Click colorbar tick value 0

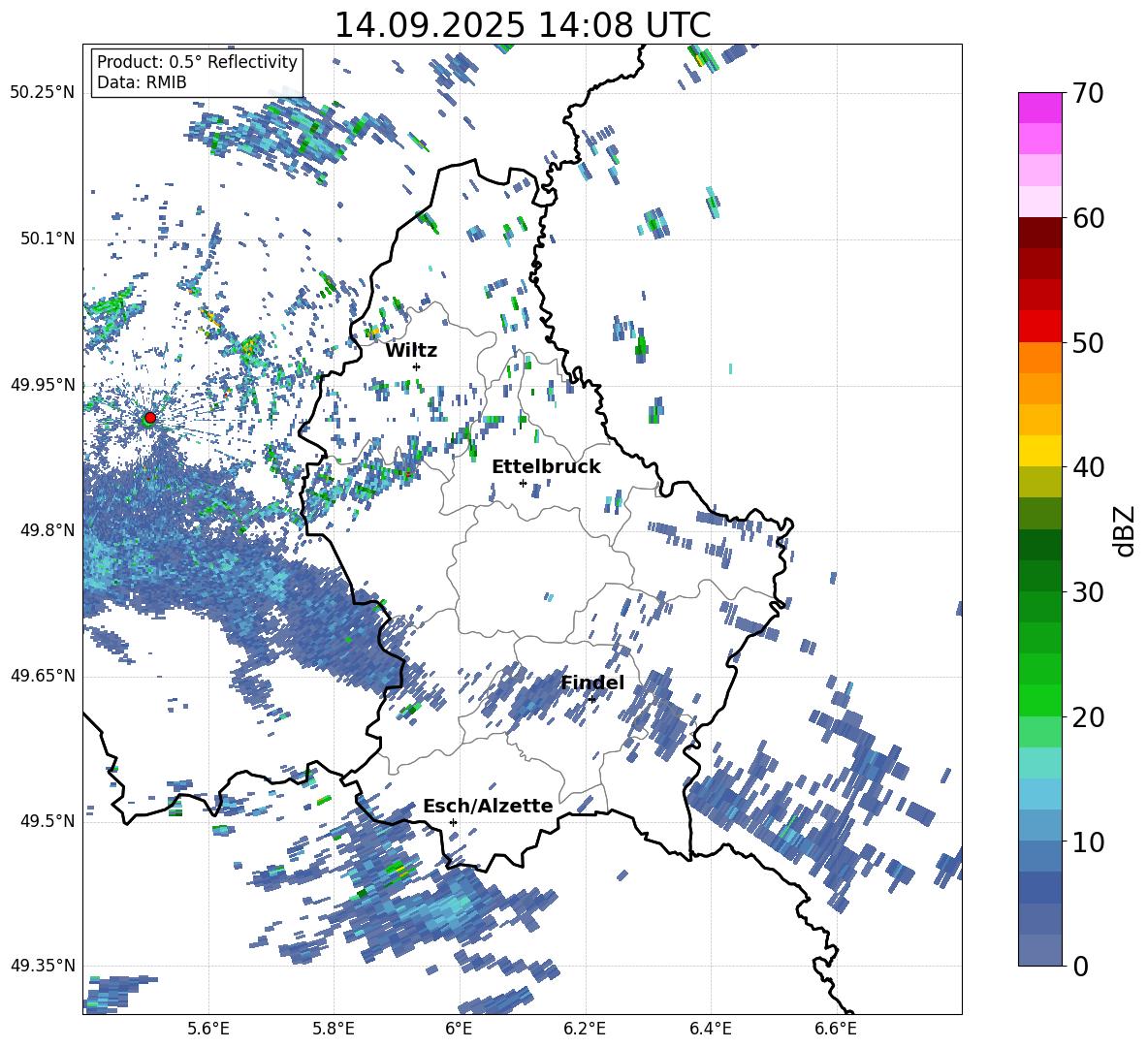coord(1080,966)
